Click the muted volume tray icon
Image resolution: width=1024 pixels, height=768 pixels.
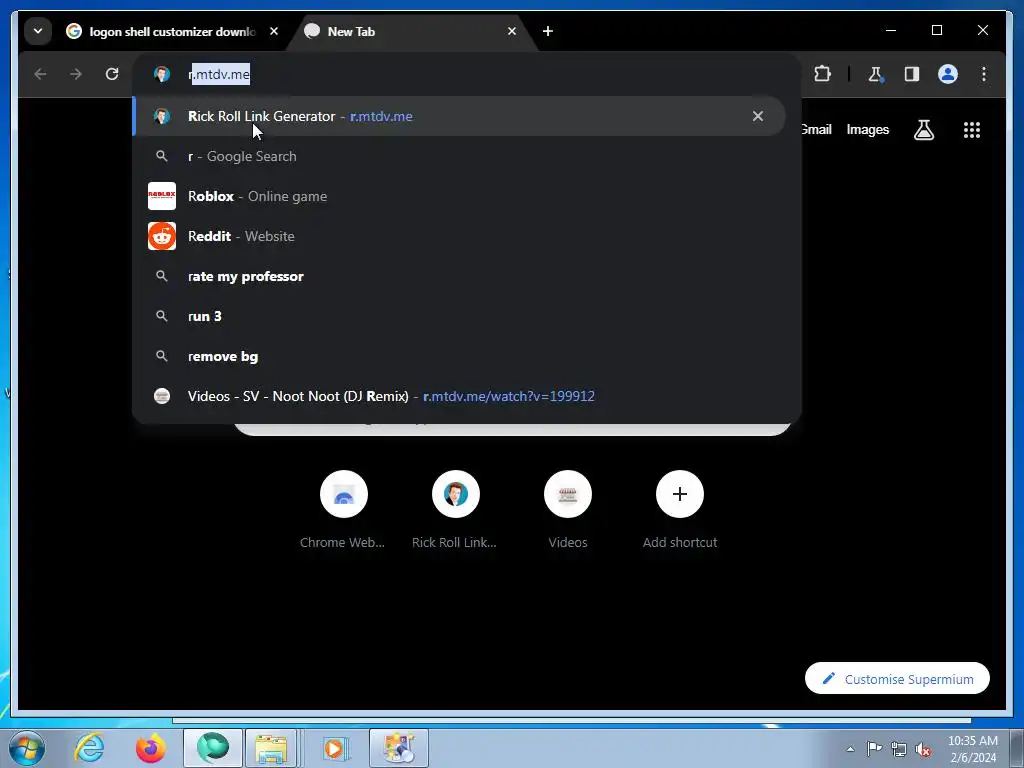pos(923,749)
